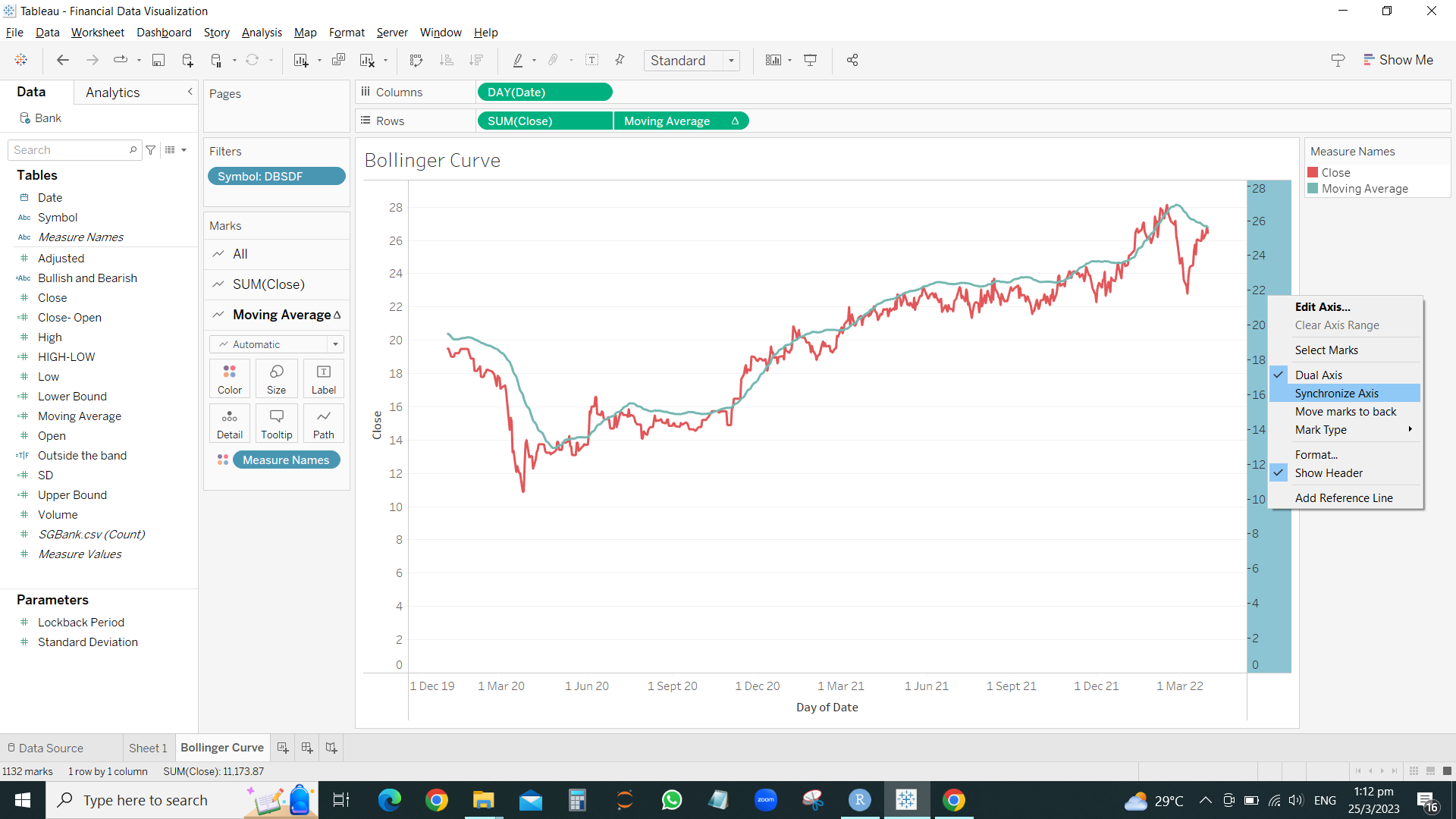This screenshot has width=1456, height=819.
Task: Click the red Close legend swatch
Action: [1313, 173]
